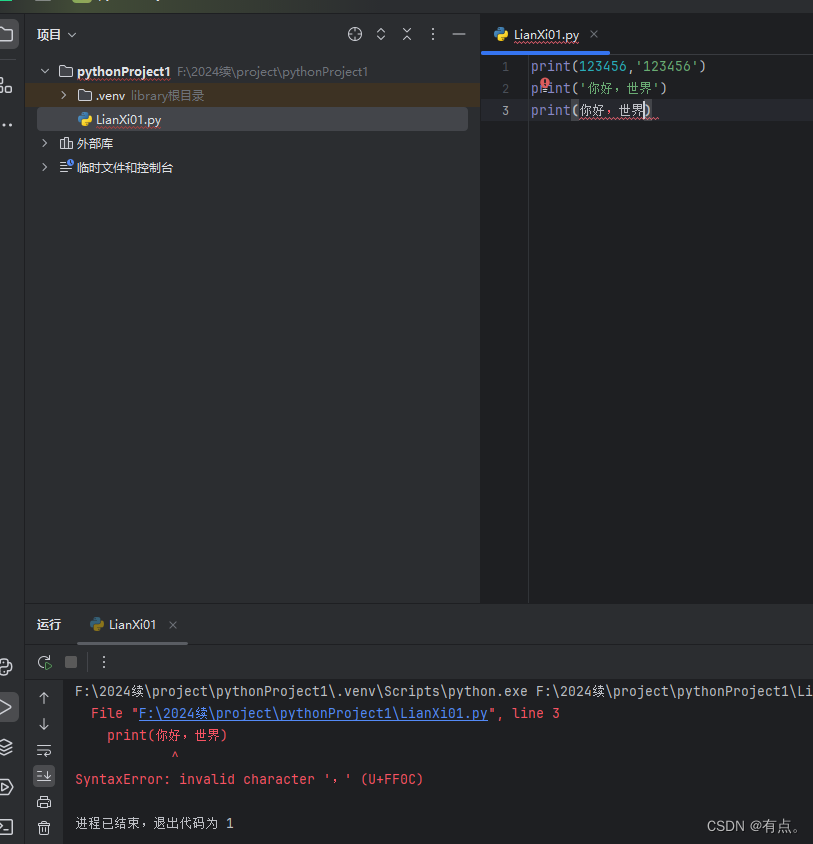
Task: Select opened file target icon in Project panel
Action: [x=355, y=34]
